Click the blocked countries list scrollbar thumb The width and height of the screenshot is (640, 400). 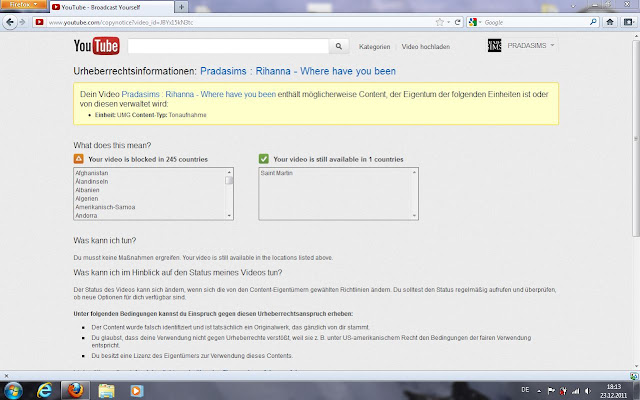(229, 180)
